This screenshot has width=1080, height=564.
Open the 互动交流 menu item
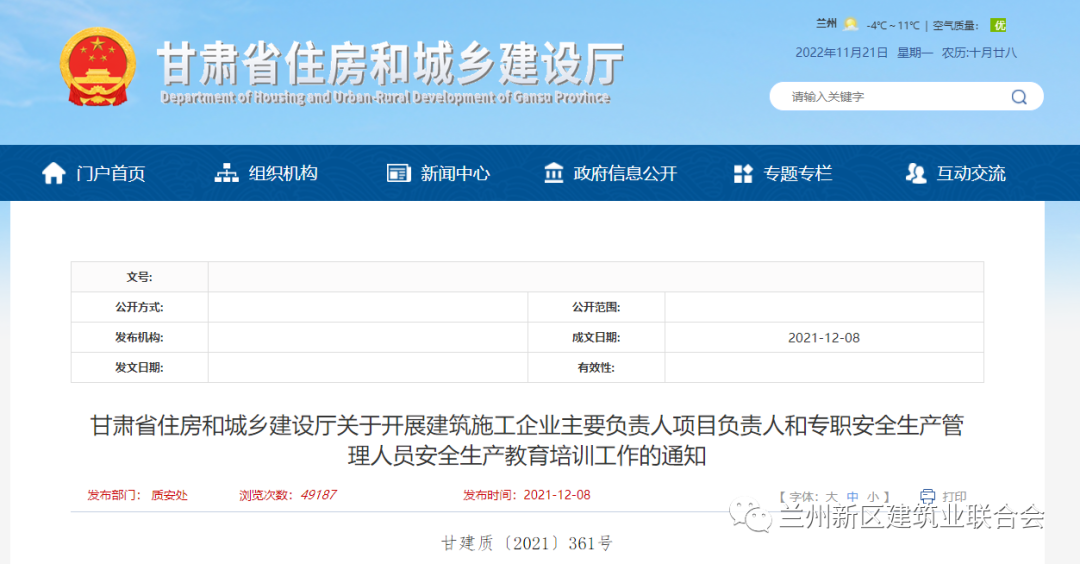(971, 174)
